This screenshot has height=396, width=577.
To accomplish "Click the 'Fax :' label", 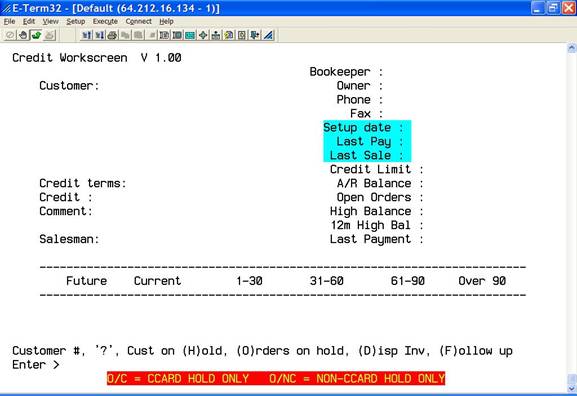I will coord(367,114).
